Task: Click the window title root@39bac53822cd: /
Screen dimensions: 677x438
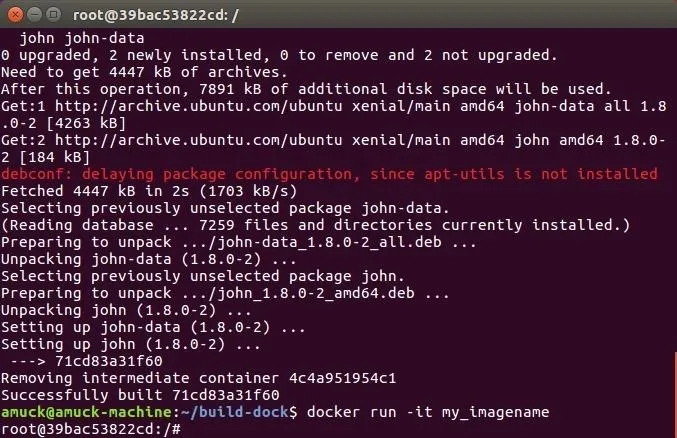Action: click(x=155, y=16)
